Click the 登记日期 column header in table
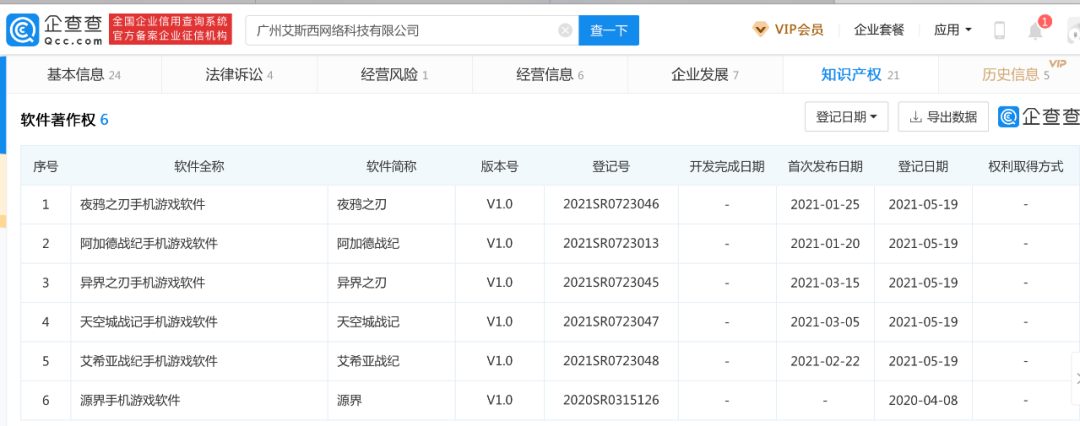 click(922, 166)
